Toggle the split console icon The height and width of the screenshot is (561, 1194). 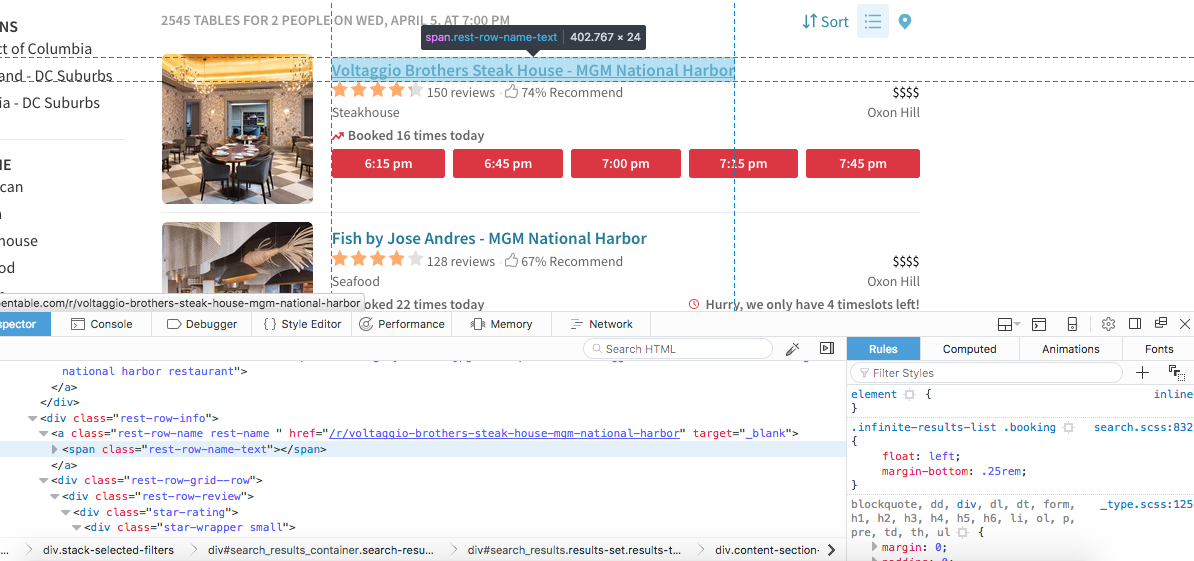coord(1039,324)
